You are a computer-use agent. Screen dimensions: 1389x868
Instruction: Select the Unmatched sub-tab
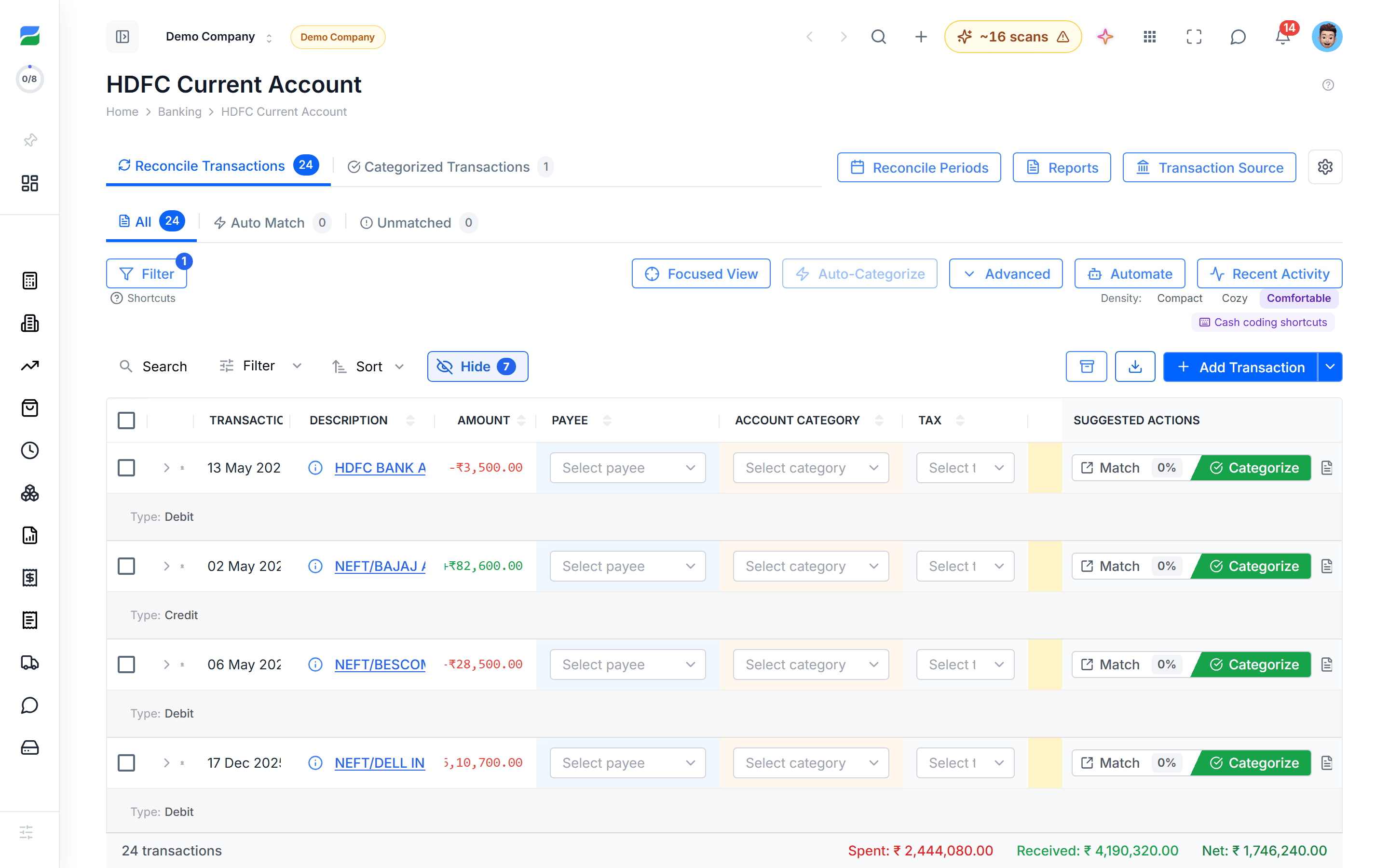(419, 223)
